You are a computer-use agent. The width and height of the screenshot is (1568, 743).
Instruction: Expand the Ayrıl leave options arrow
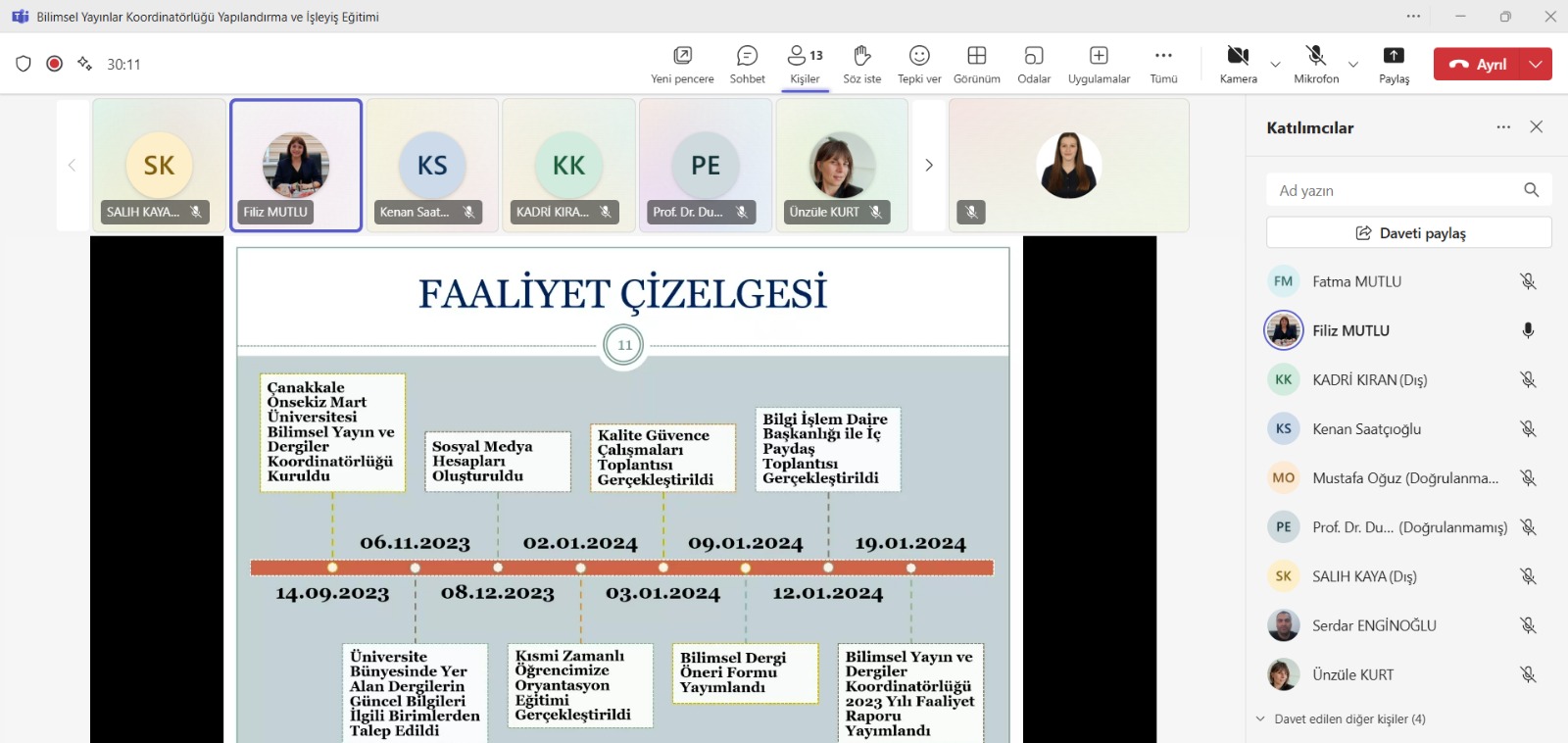pyautogui.click(x=1536, y=64)
